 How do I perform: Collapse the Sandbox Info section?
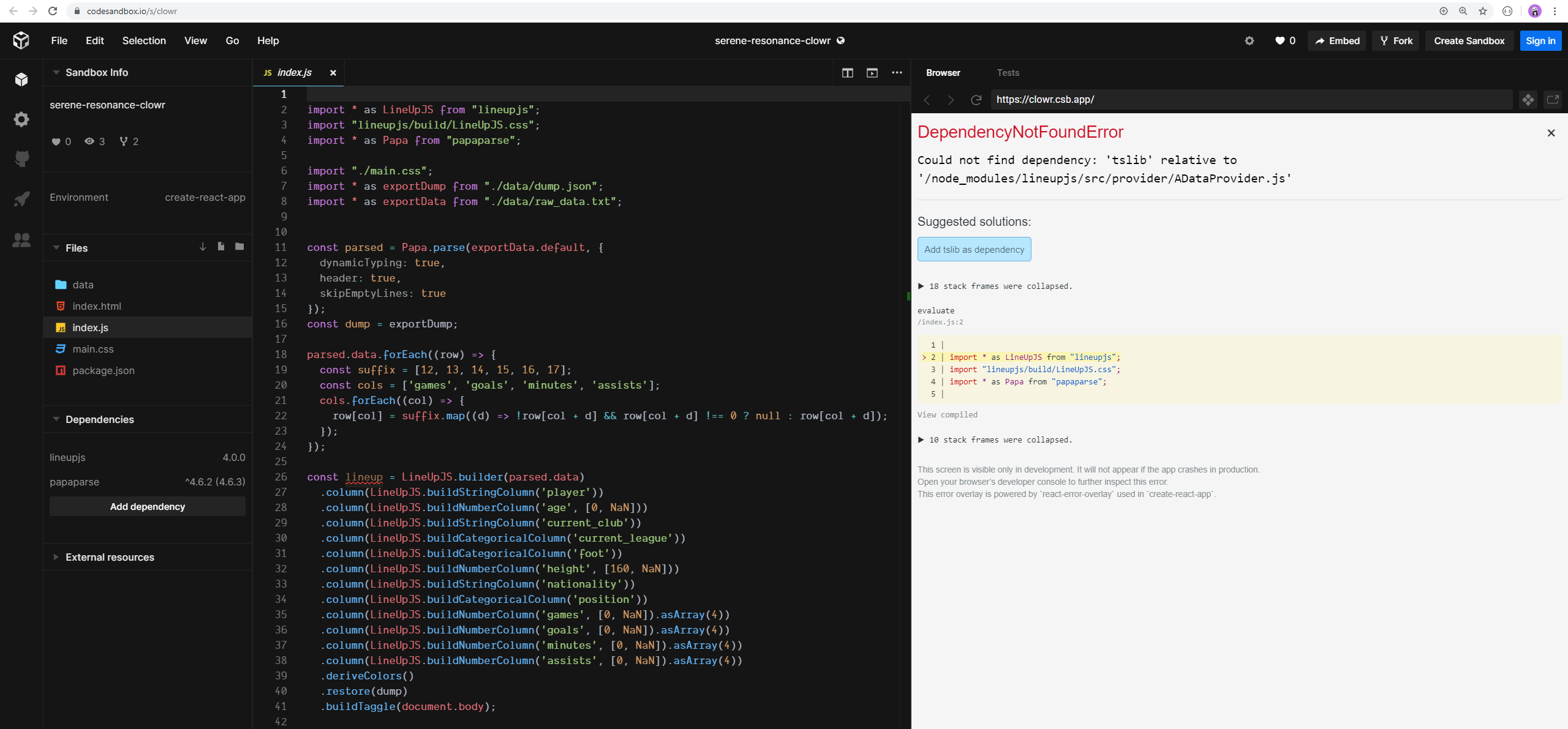click(56, 72)
